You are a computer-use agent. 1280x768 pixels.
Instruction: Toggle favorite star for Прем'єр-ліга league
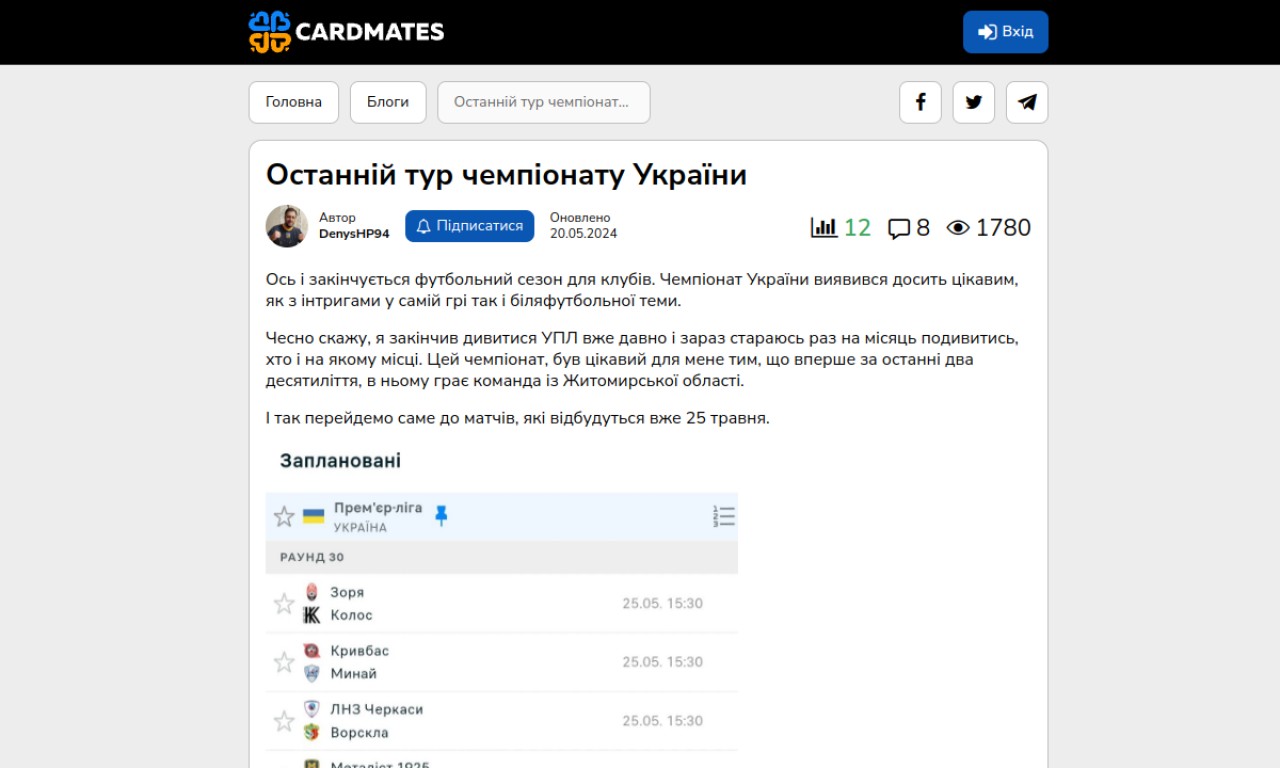click(284, 516)
